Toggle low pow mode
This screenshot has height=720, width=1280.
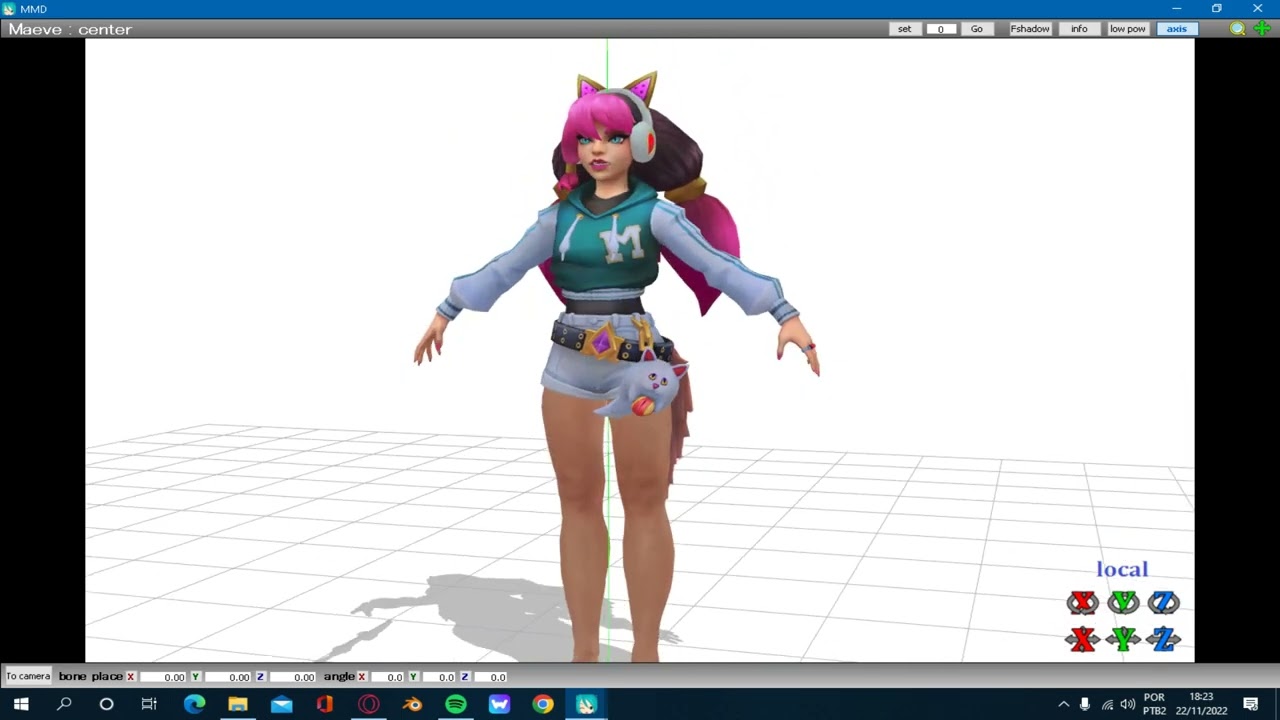[1127, 29]
